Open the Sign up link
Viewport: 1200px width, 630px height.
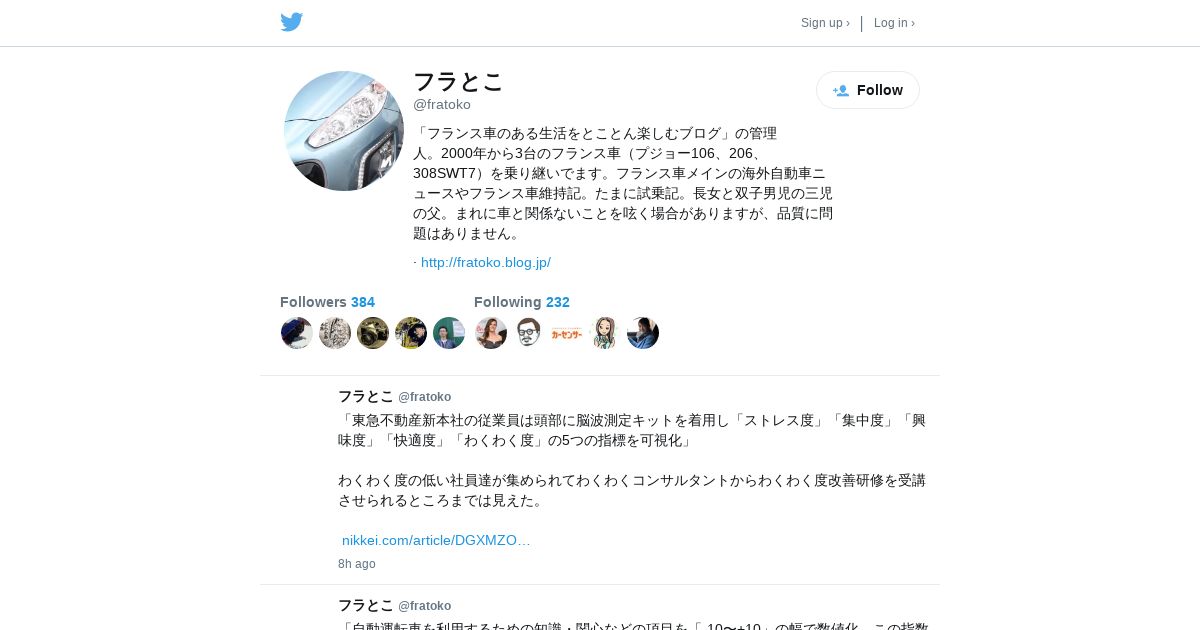825,23
